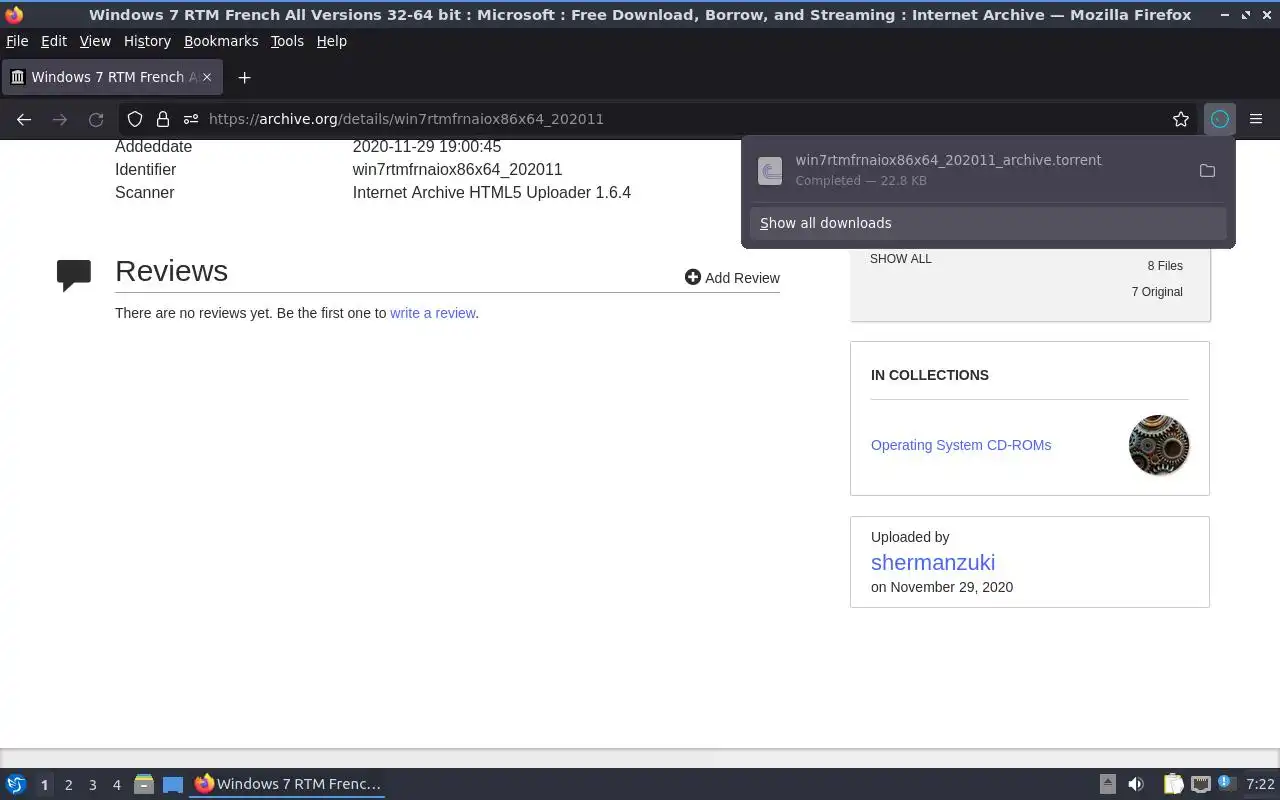Switch to workspace 1
Viewport: 1280px width, 800px height.
pyautogui.click(x=44, y=785)
